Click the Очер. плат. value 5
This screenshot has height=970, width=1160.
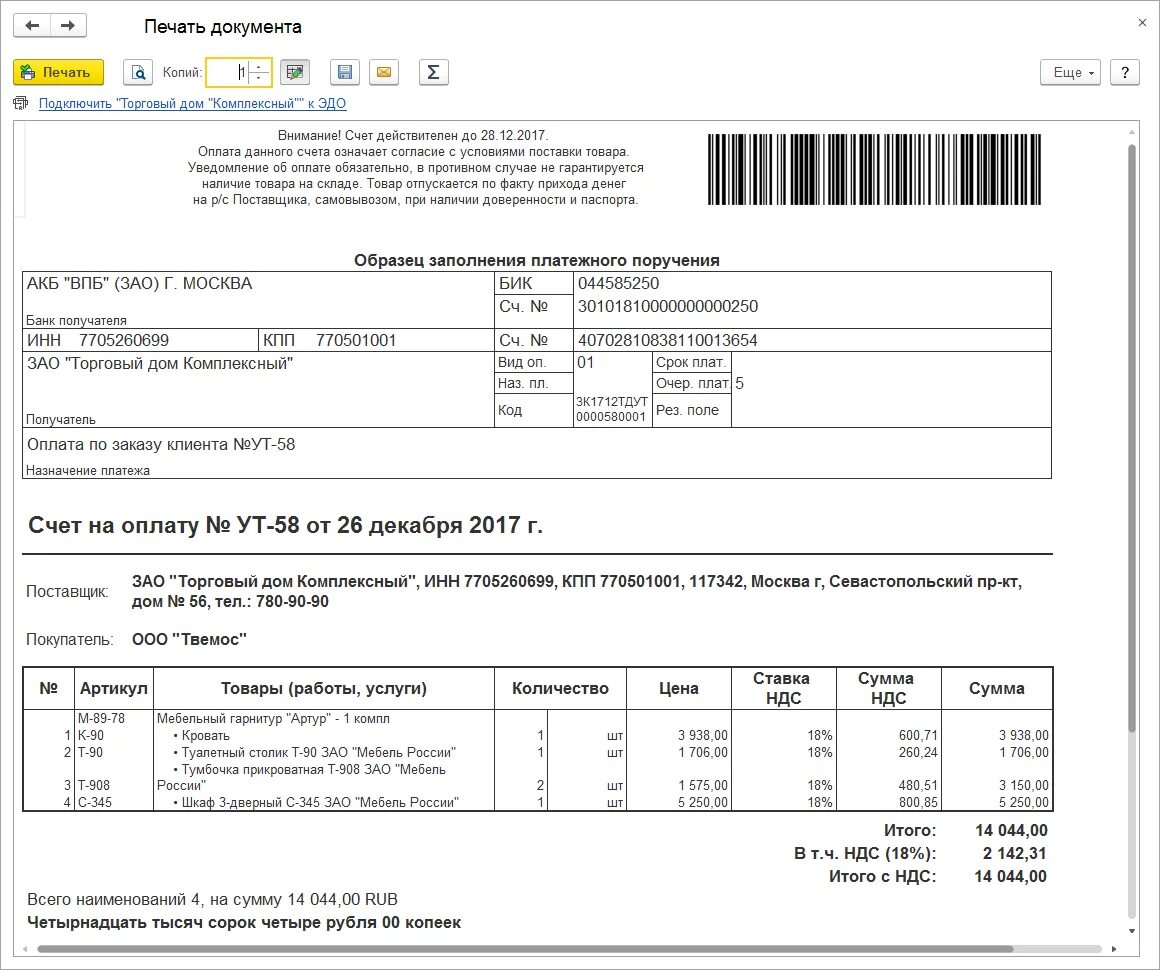pyautogui.click(x=739, y=383)
